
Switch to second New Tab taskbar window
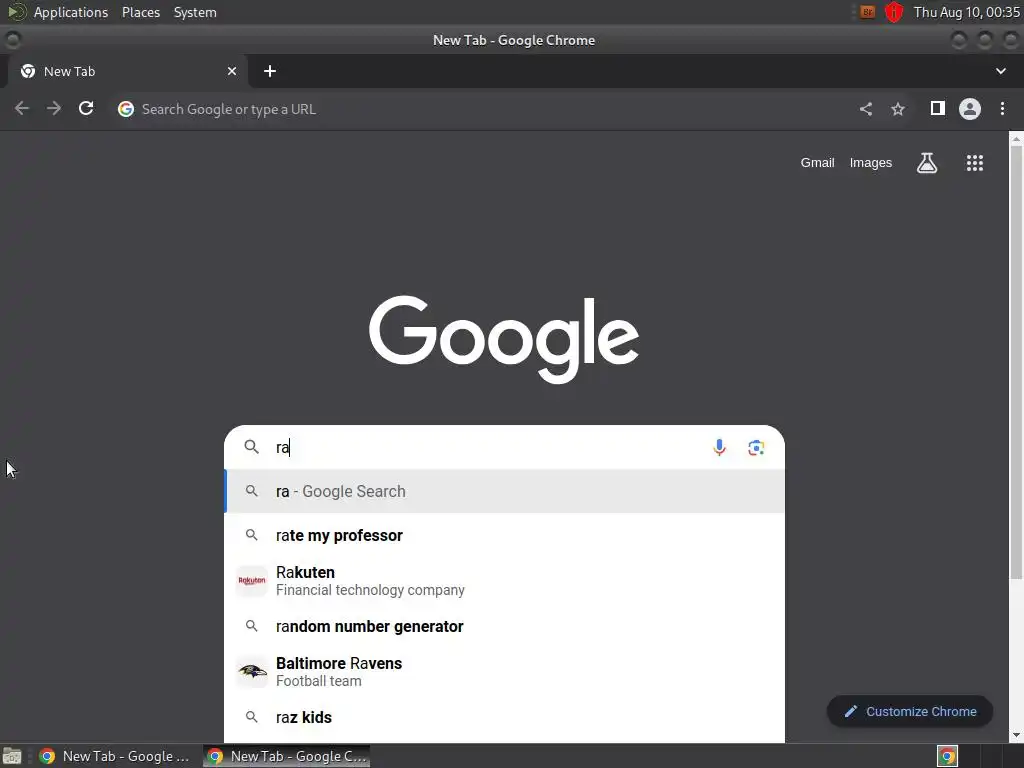tap(287, 756)
